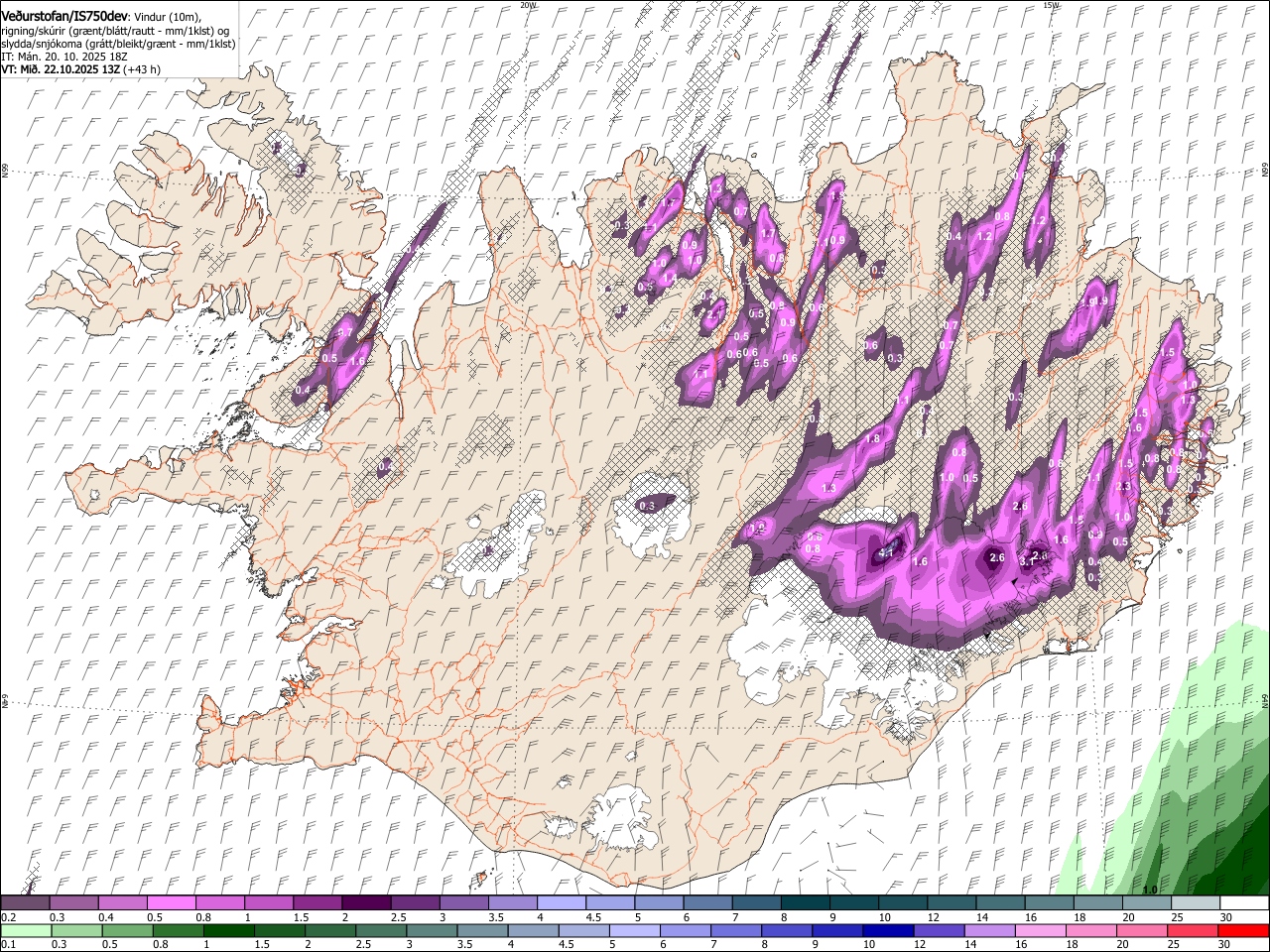Select the lavender 14 rain legend swatch
The width and height of the screenshot is (1270, 952).
point(988,930)
